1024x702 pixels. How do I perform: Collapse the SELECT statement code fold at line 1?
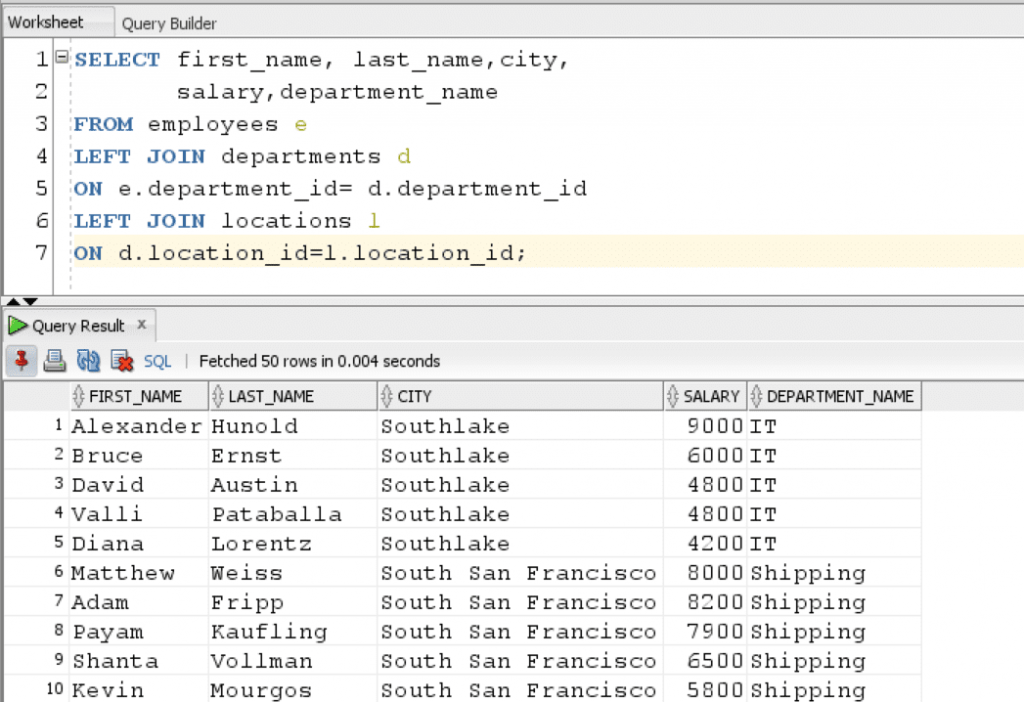60,57
